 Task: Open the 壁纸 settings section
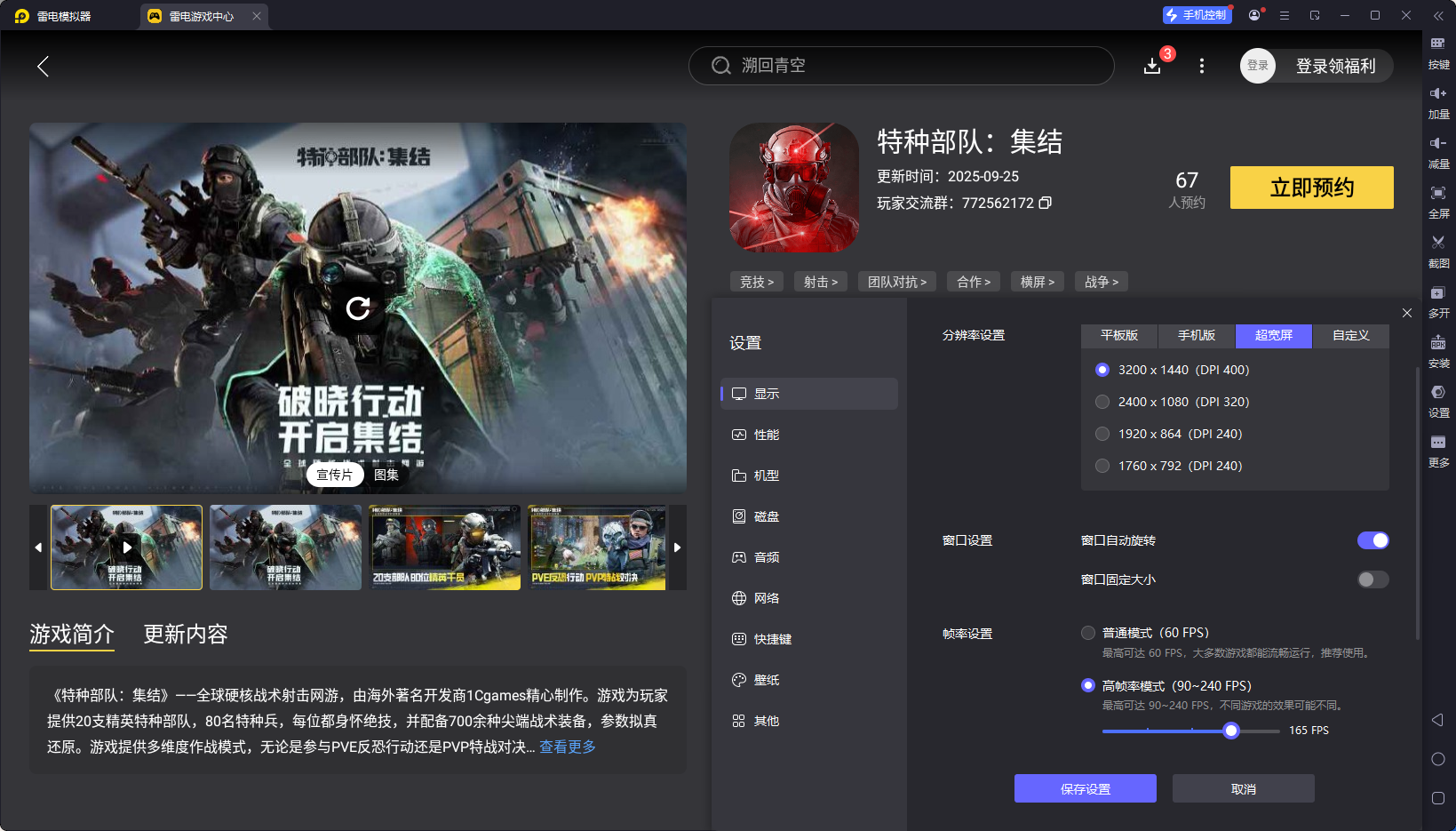(x=767, y=679)
